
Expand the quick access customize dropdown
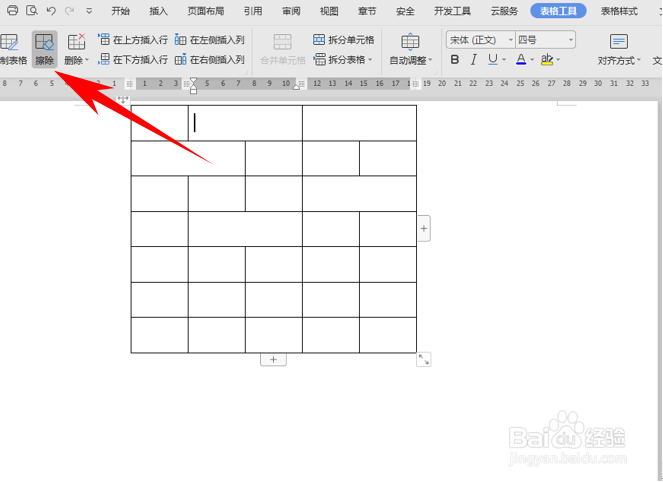pos(89,11)
